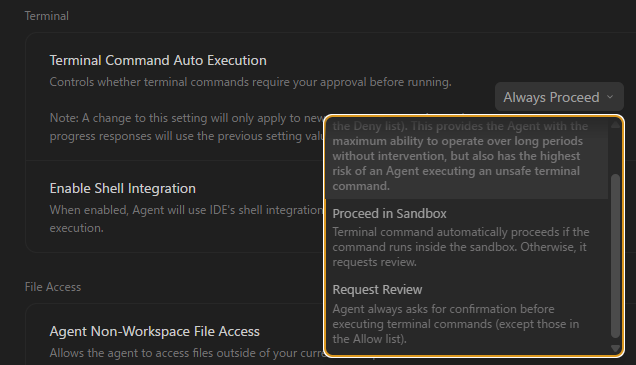Click the note about setting changes

[x=187, y=127]
